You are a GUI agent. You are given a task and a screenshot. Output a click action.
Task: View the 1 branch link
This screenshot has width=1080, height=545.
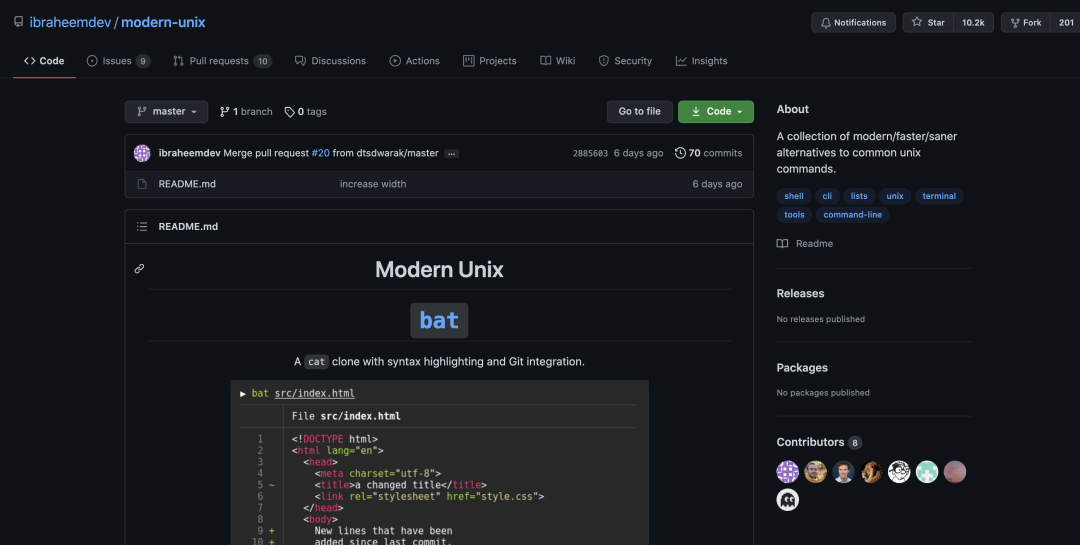pyautogui.click(x=246, y=112)
